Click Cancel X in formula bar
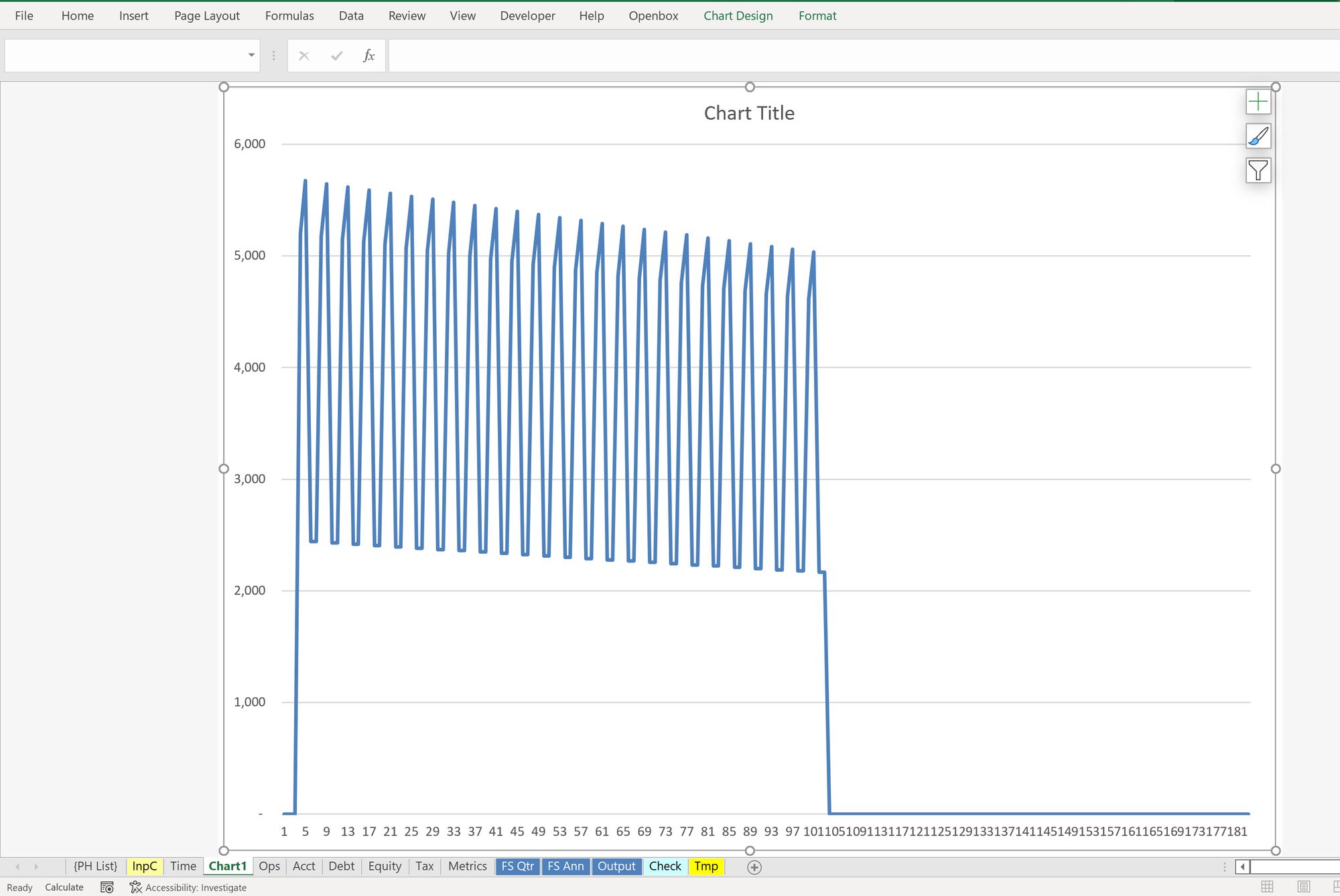 click(304, 56)
